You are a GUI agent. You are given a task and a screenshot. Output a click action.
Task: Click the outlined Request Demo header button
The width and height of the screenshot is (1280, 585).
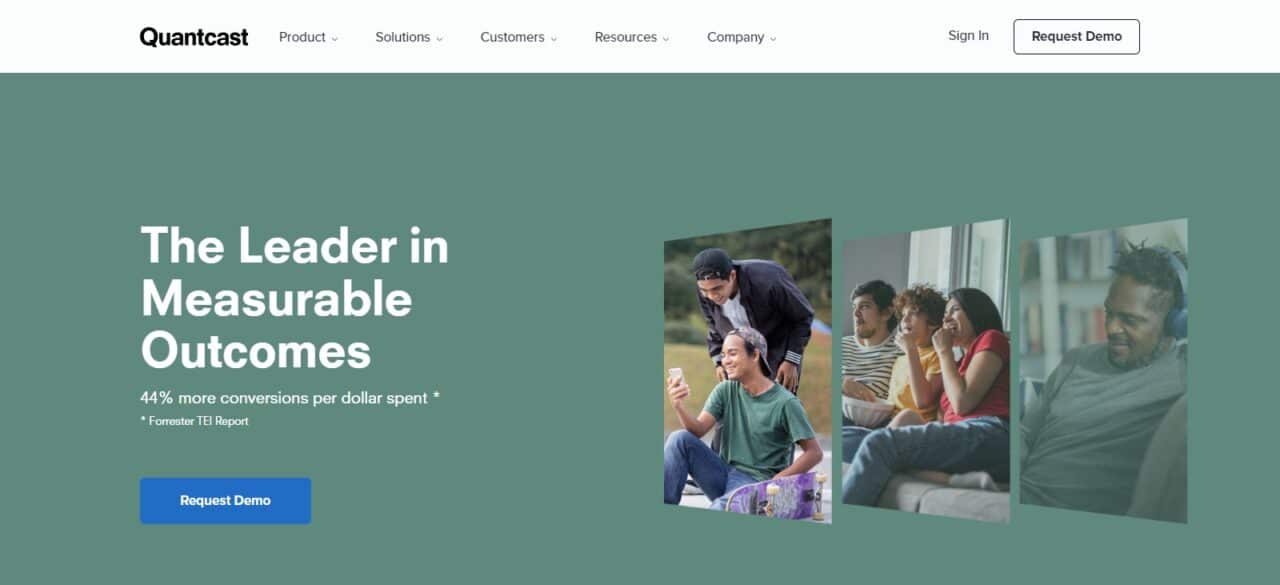[1076, 36]
